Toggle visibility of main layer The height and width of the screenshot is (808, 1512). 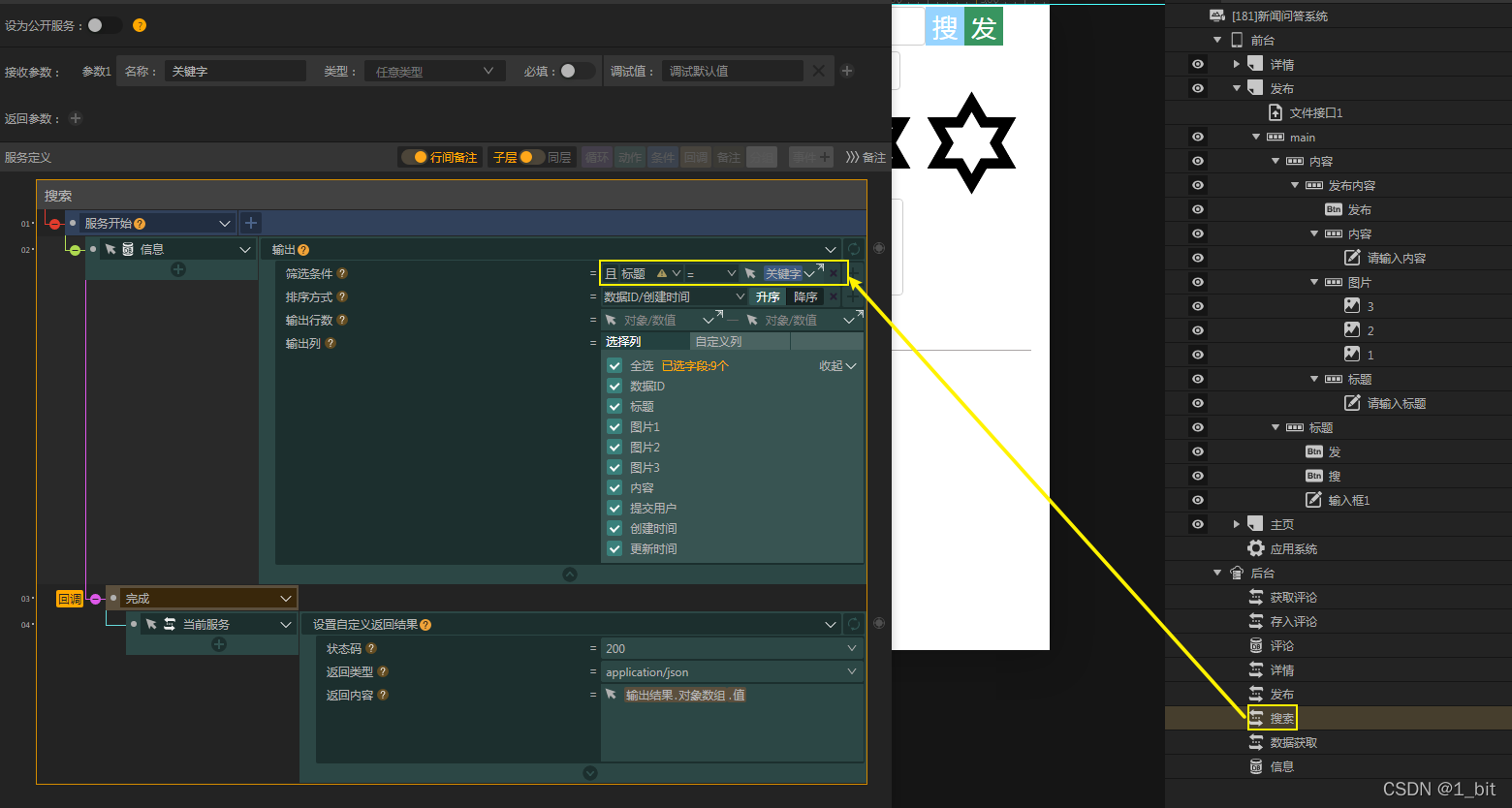pyautogui.click(x=1198, y=137)
